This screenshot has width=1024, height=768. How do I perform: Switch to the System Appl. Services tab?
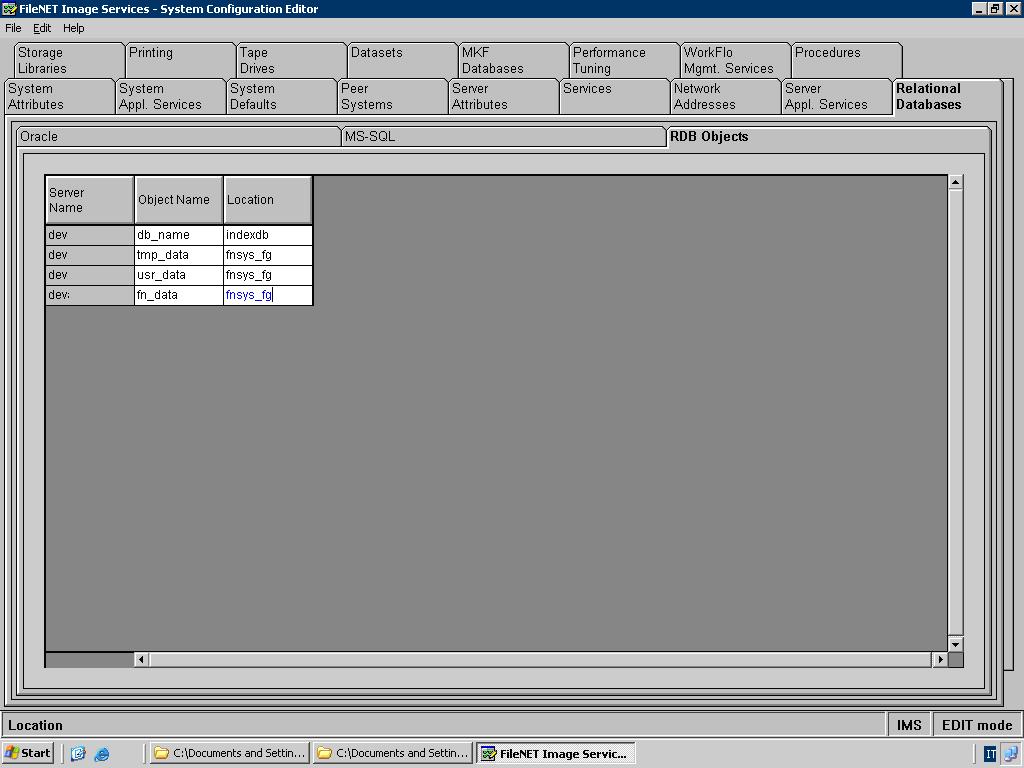click(x=170, y=97)
